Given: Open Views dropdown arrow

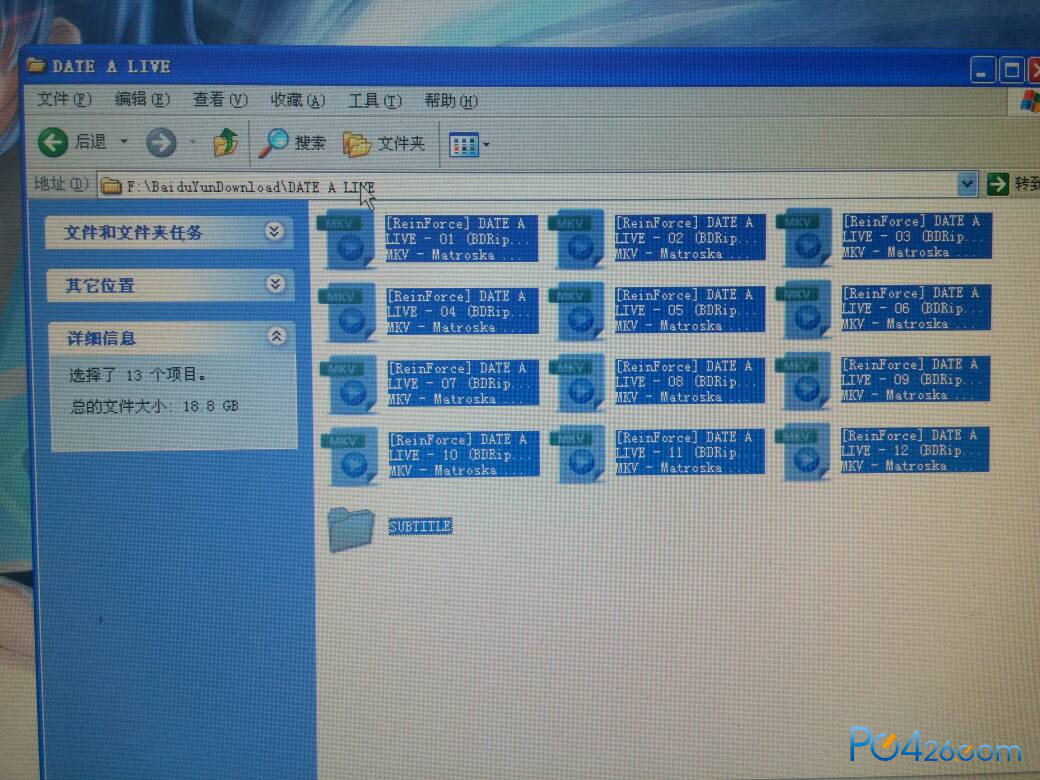Looking at the screenshot, I should [x=486, y=145].
